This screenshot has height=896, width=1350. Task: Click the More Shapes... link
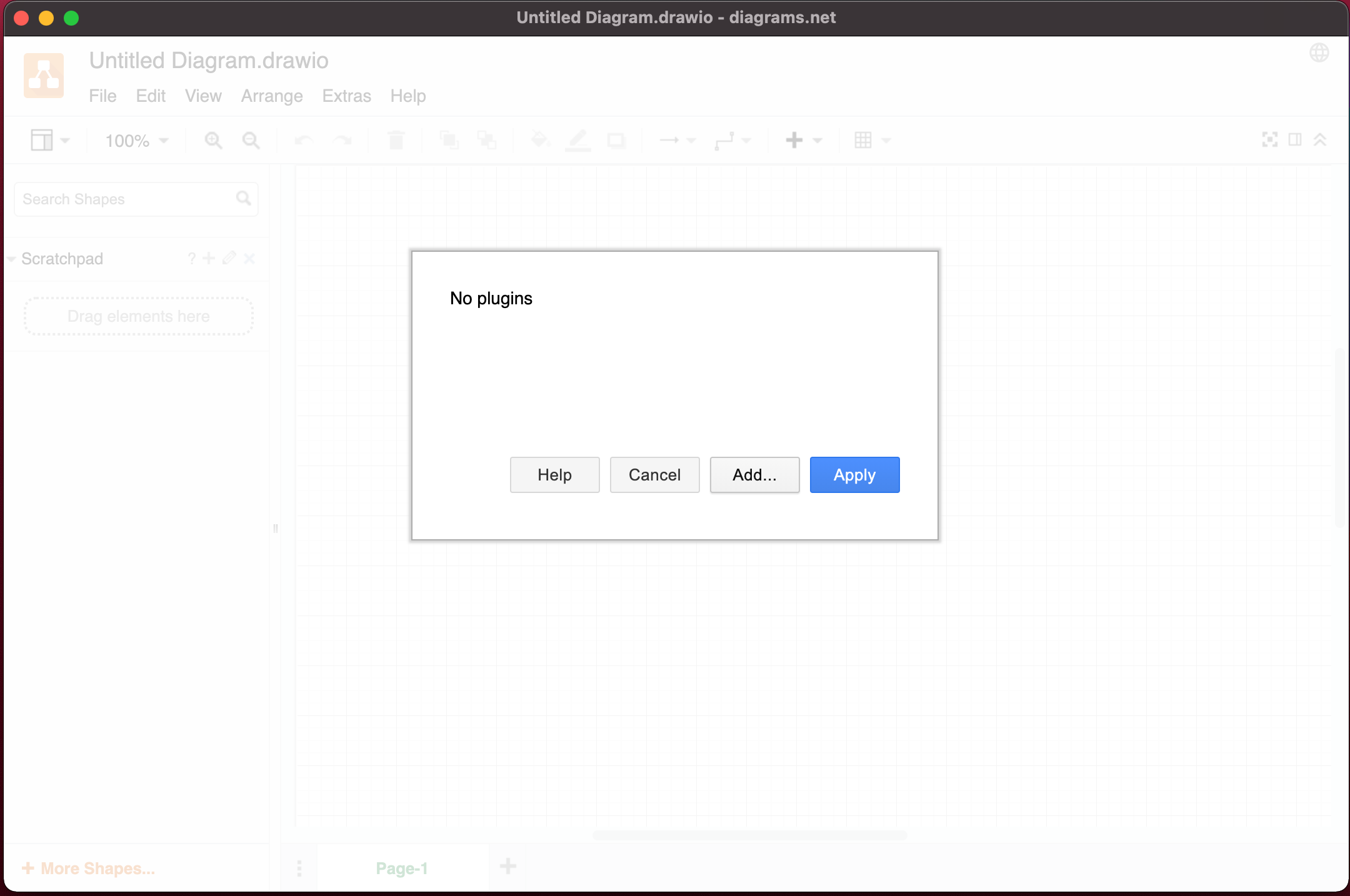click(x=89, y=869)
